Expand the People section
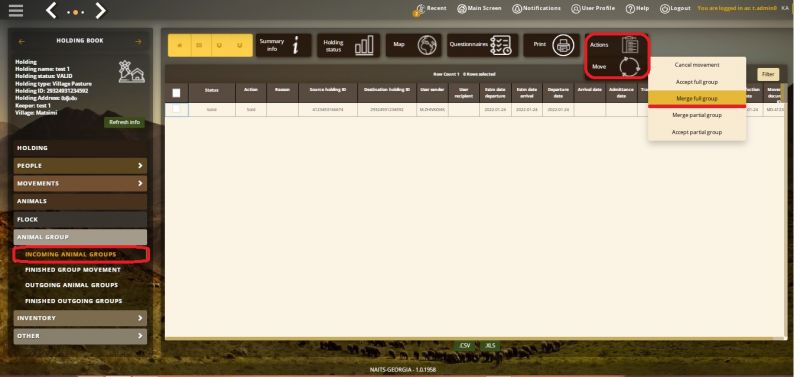Screen dimensions: 800x377 [80, 166]
